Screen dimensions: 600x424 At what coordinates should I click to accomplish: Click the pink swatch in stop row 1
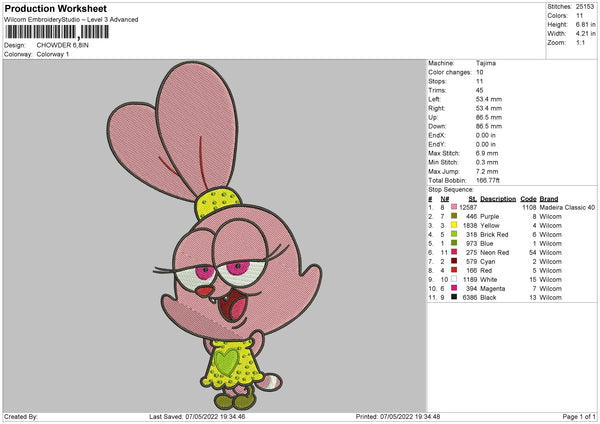(x=454, y=207)
